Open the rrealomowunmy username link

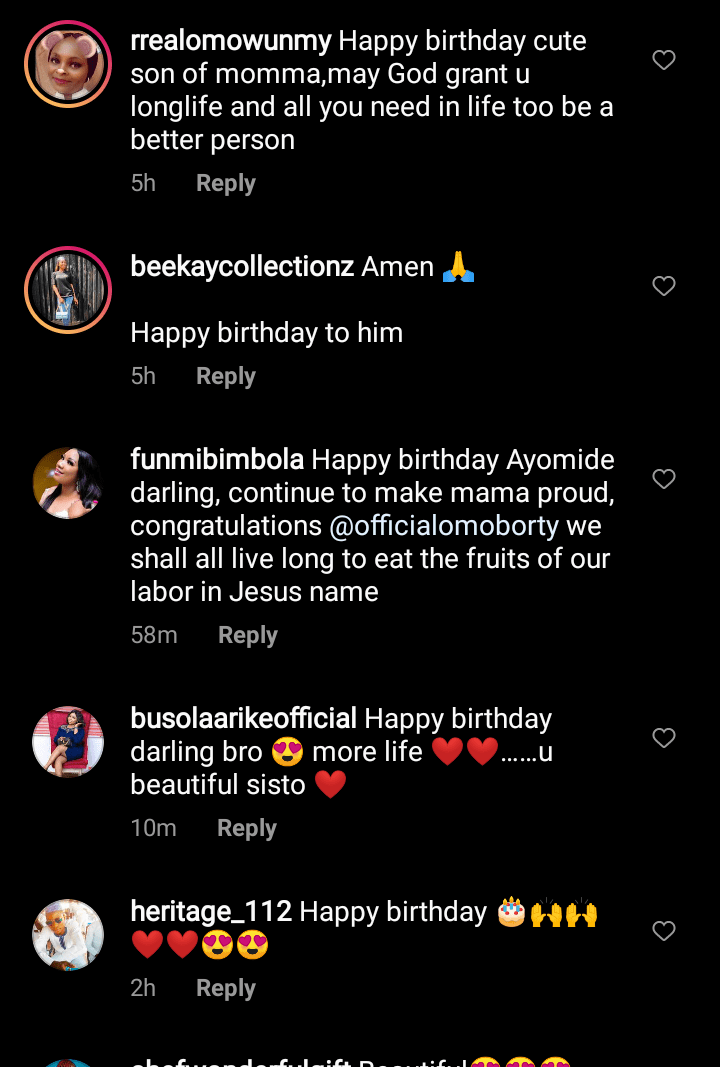231,41
